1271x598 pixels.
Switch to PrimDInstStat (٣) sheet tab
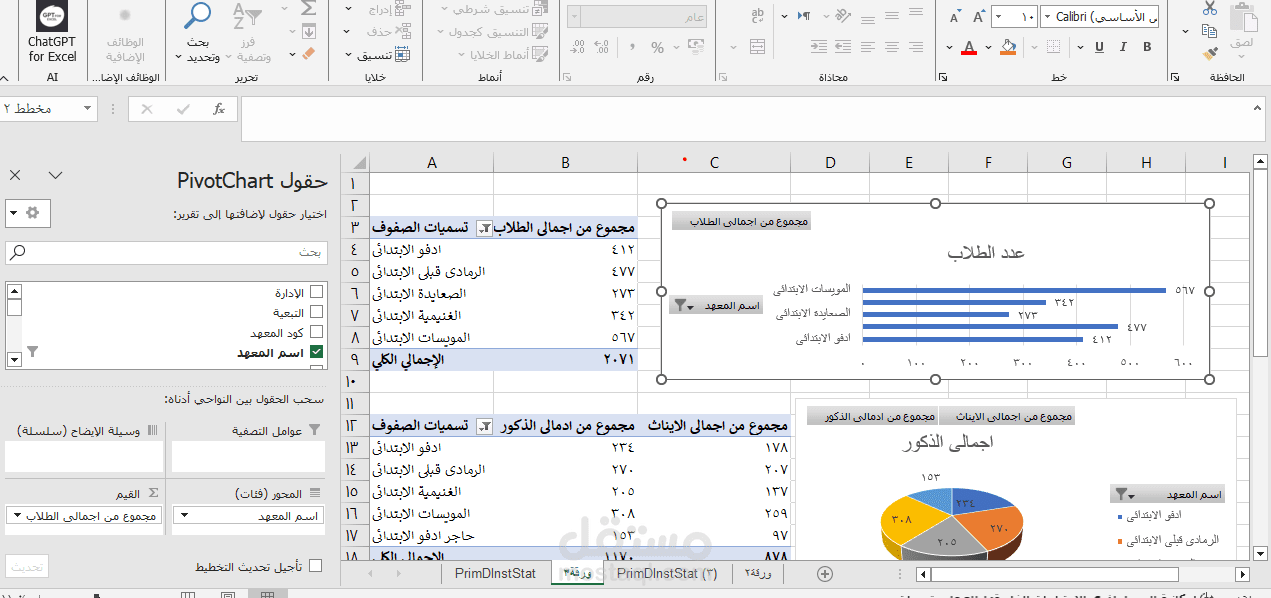pyautogui.click(x=667, y=574)
